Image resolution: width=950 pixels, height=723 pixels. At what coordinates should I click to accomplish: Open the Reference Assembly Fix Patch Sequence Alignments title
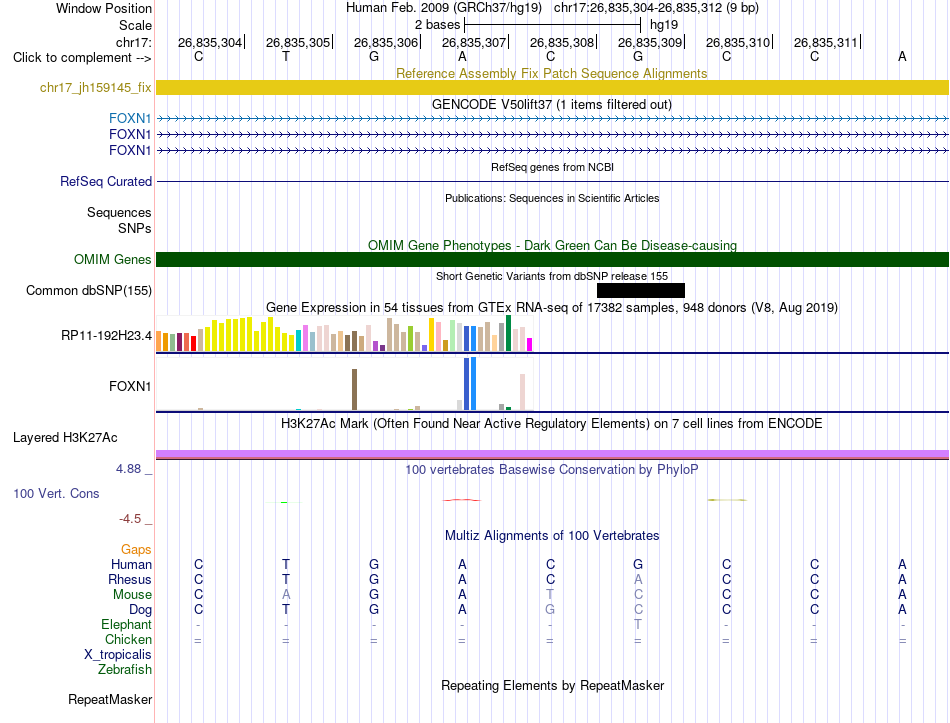pyautogui.click(x=551, y=73)
